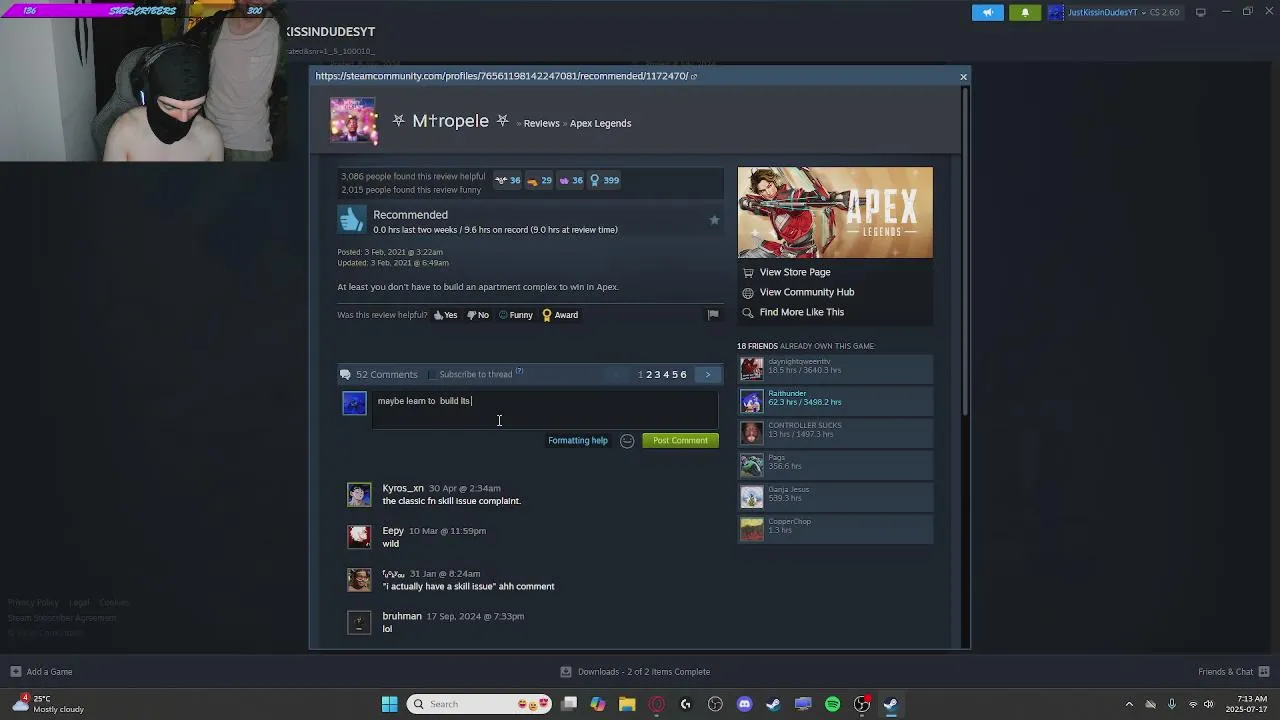Click the Copilot taskbar icon
1280x720 pixels.
(598, 704)
